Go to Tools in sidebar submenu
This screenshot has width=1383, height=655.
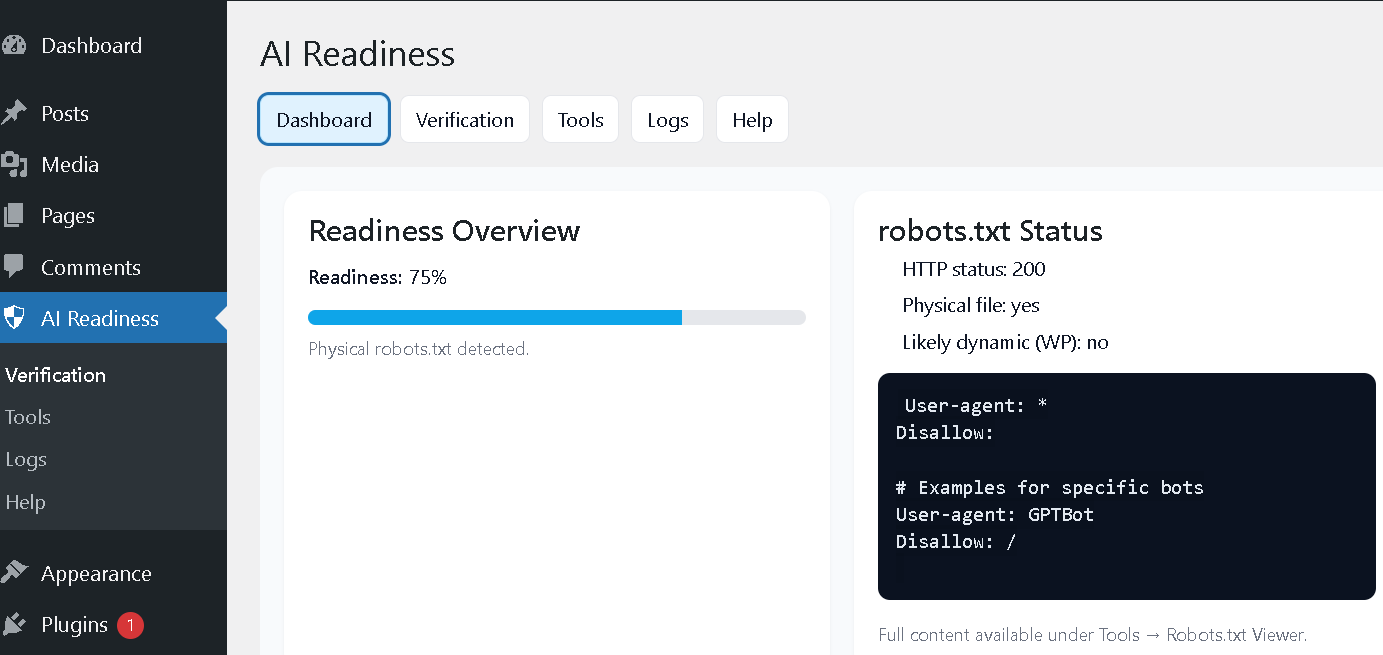28,417
